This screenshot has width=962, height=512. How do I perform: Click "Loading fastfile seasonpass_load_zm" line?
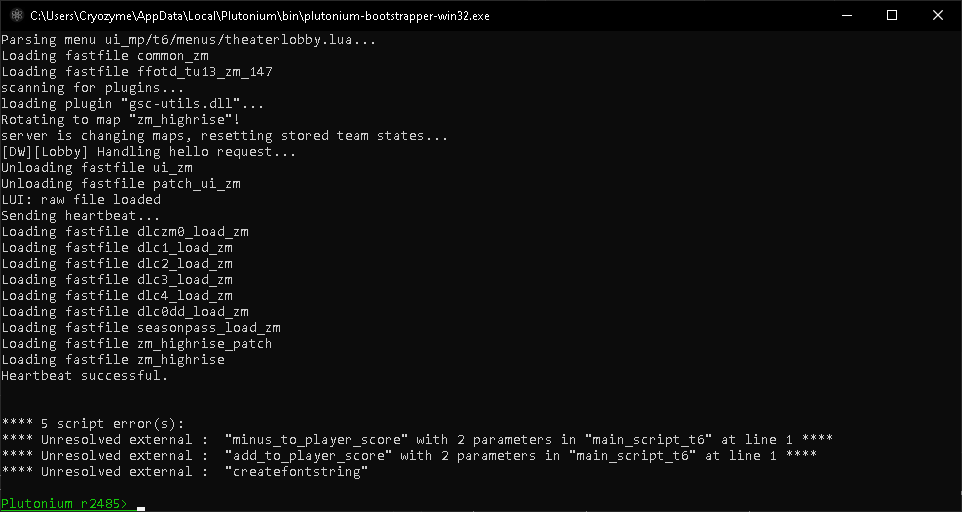click(x=140, y=327)
